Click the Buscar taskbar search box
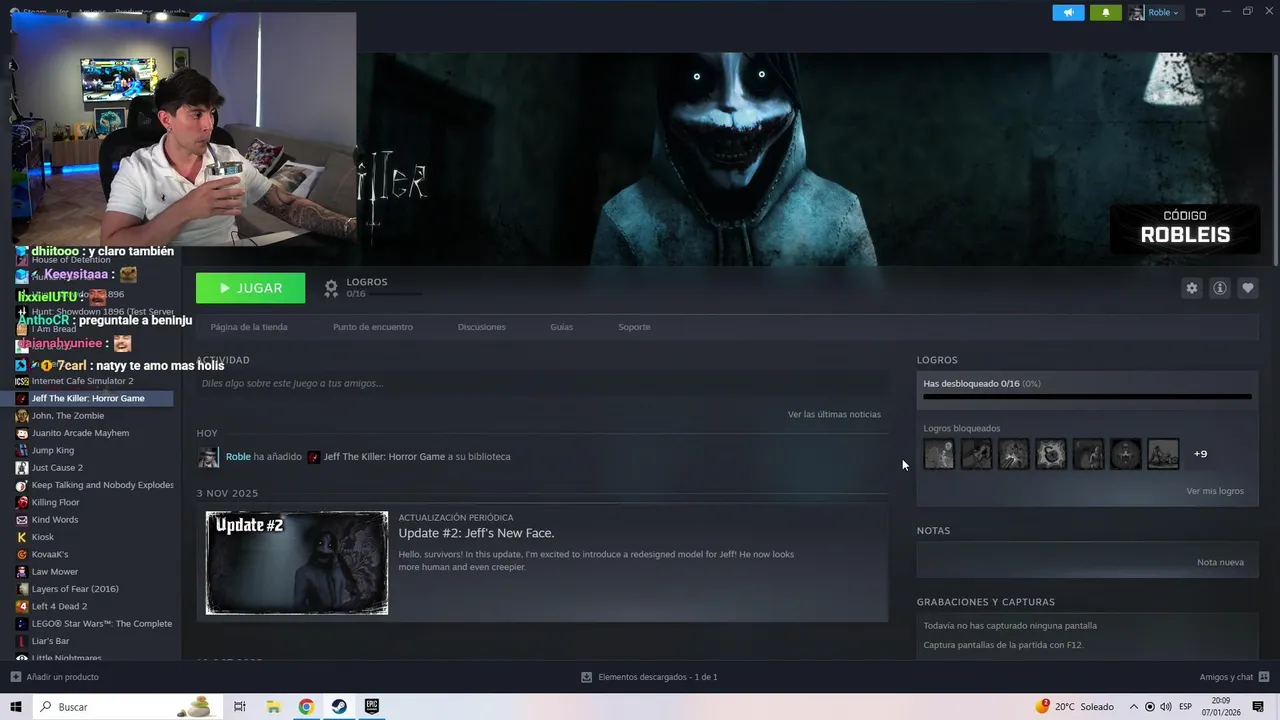 tap(128, 707)
